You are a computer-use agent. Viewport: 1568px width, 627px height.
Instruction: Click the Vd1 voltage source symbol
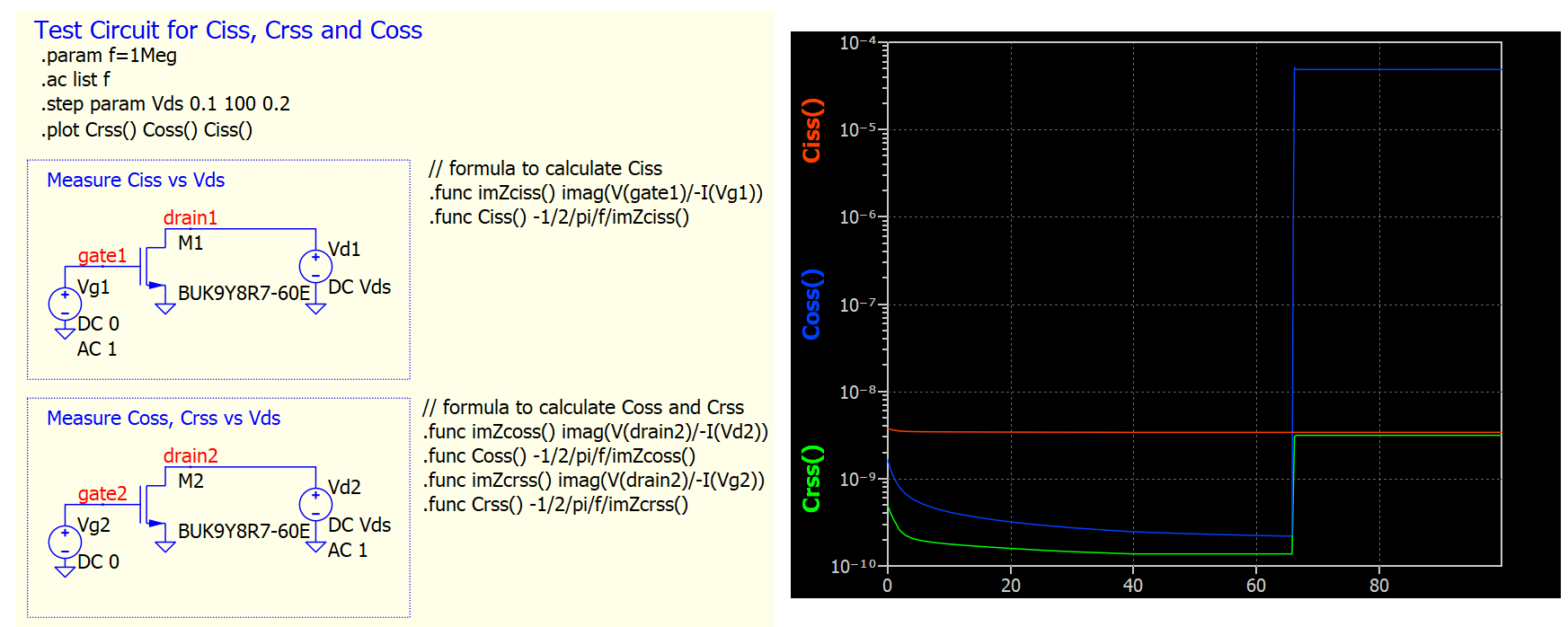[x=315, y=266]
